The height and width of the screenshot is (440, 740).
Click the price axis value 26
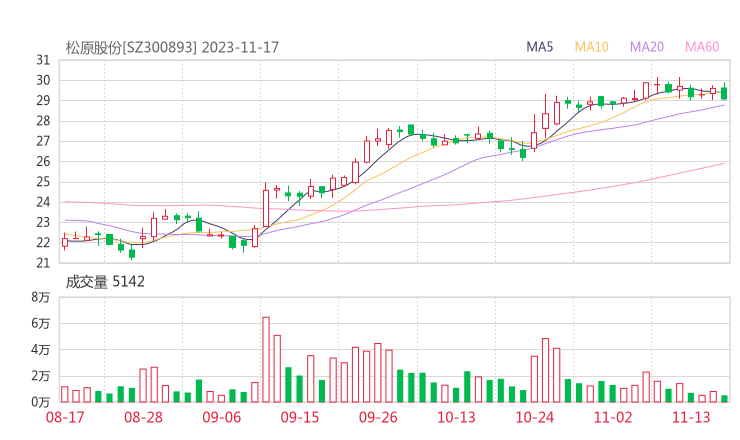(43, 161)
